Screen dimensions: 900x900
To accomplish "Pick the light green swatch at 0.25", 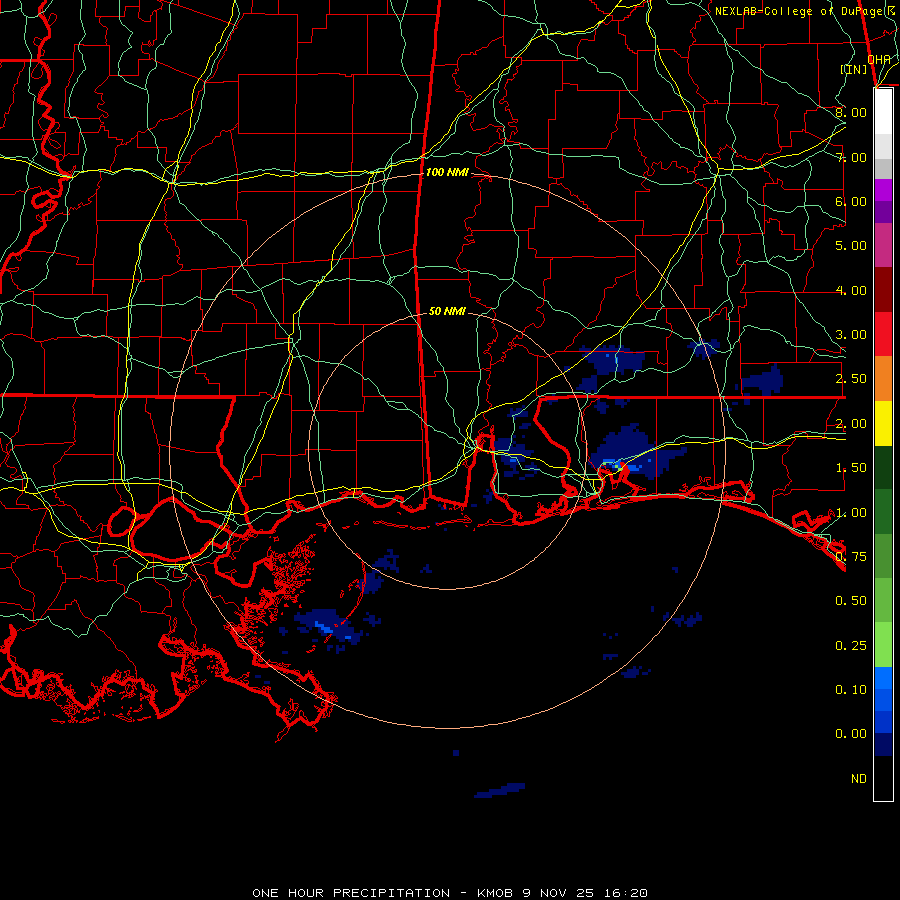I will [x=883, y=645].
